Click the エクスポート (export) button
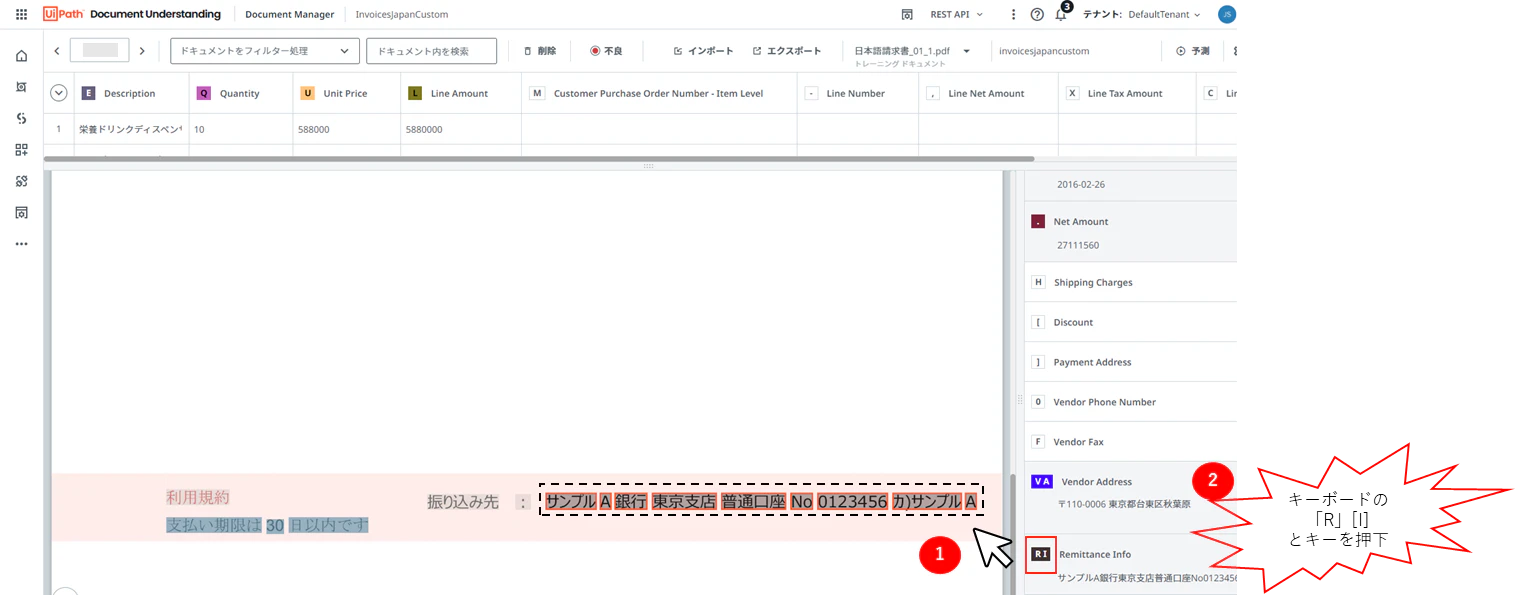The height and width of the screenshot is (595, 1516). [787, 51]
